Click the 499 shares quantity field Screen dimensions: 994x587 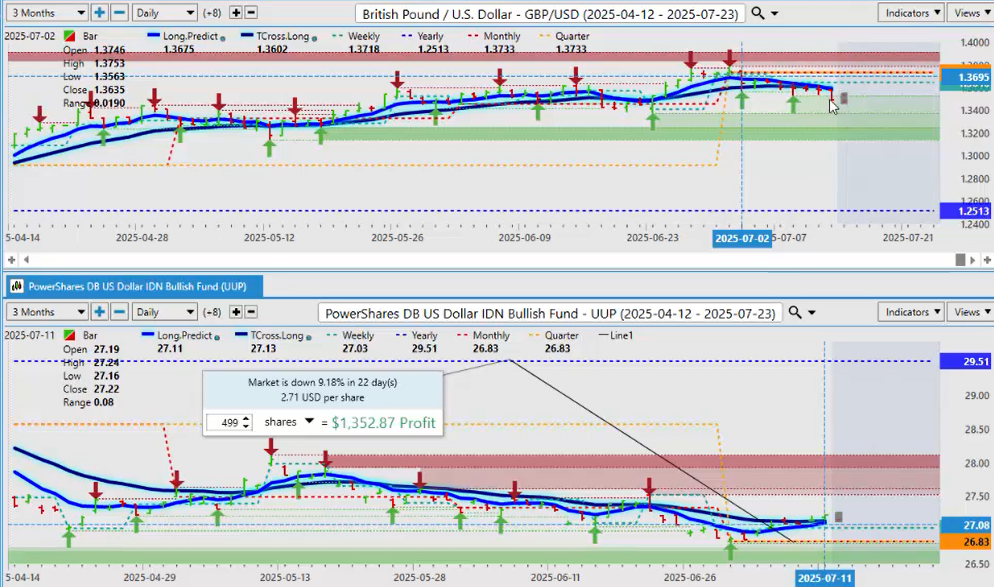(x=224, y=423)
